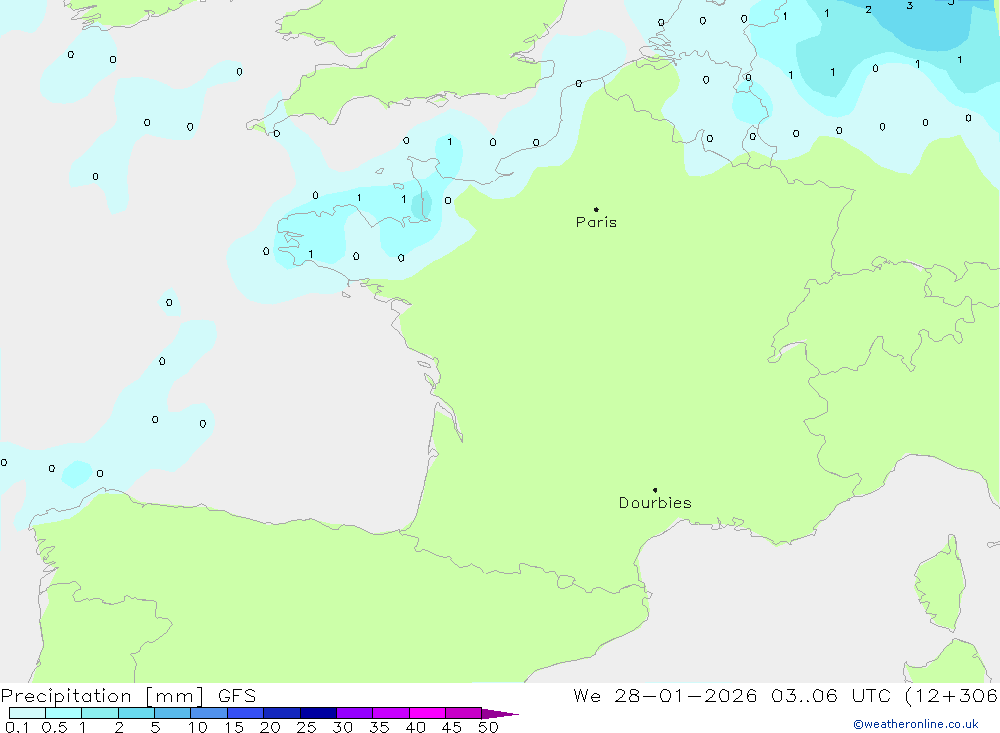This screenshot has width=1000, height=733.
Task: Select the Dourbies location dot marker
Action: (655, 490)
